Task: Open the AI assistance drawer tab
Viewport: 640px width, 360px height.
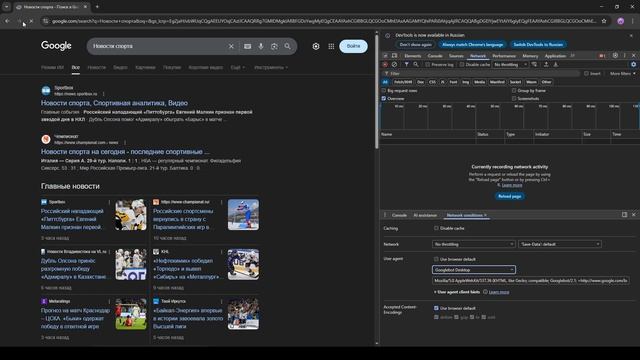Action: [x=425, y=215]
